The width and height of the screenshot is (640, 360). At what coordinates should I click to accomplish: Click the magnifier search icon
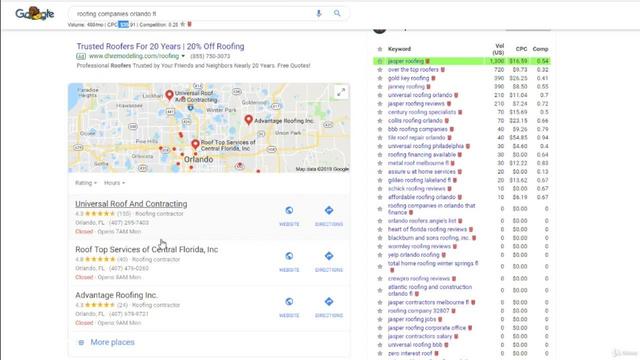[337, 13]
